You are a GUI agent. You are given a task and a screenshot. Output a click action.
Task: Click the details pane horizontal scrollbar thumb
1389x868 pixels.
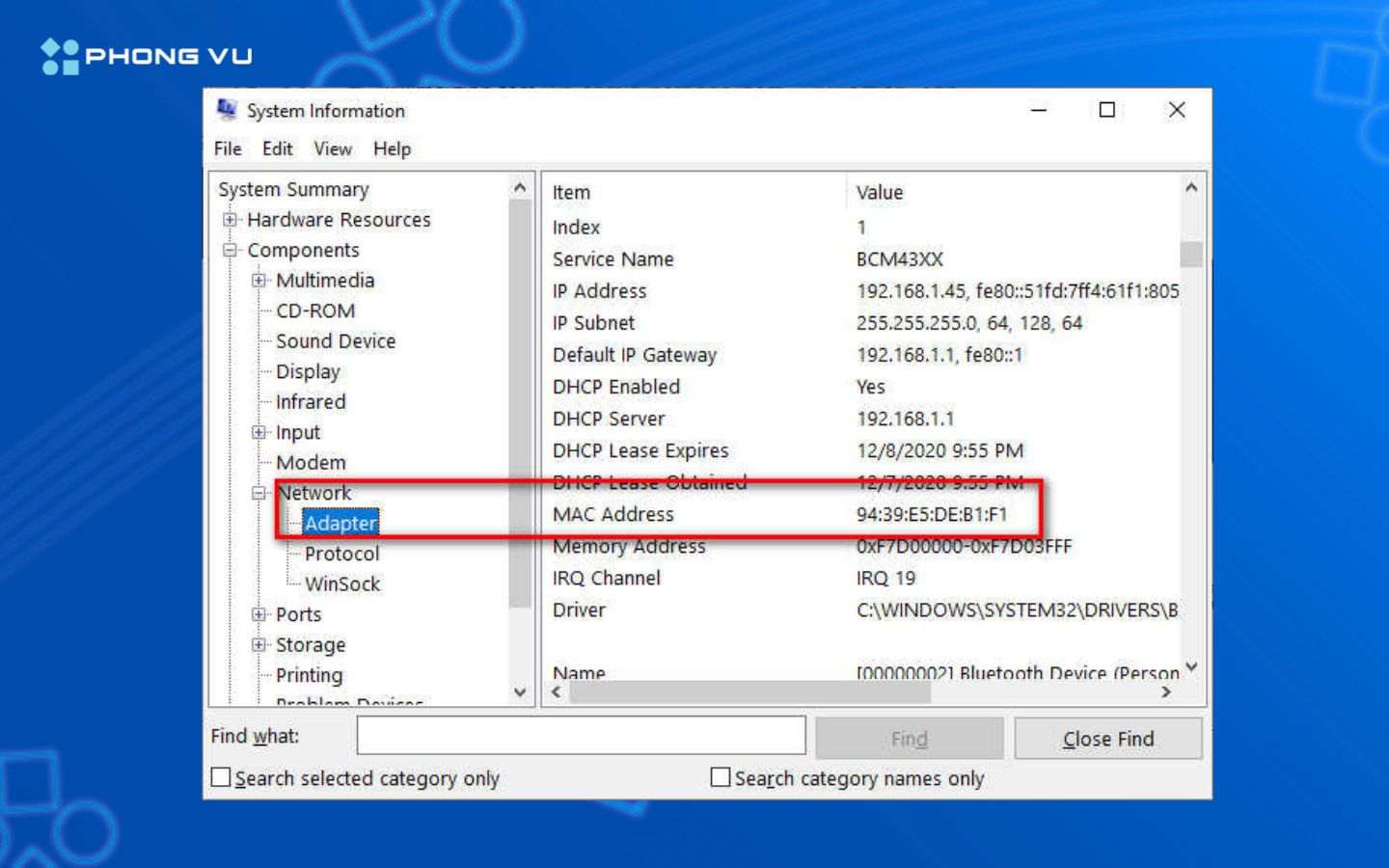(749, 692)
